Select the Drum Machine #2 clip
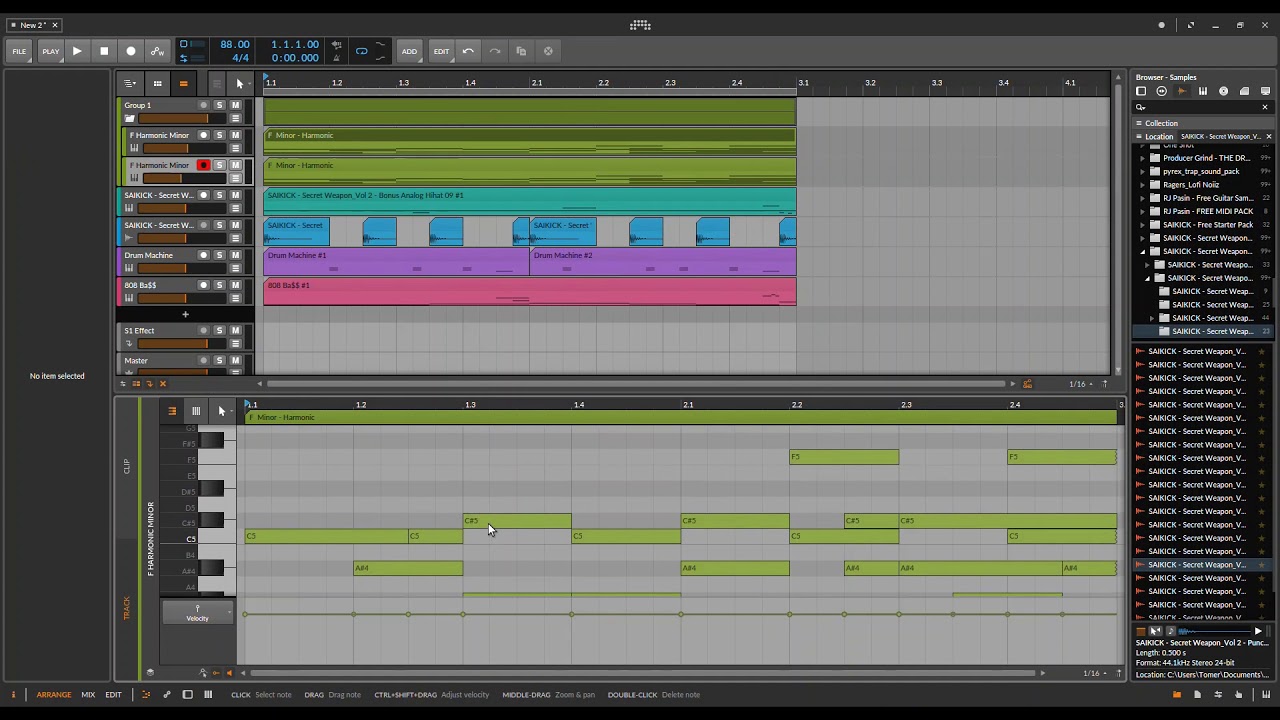 coord(662,261)
